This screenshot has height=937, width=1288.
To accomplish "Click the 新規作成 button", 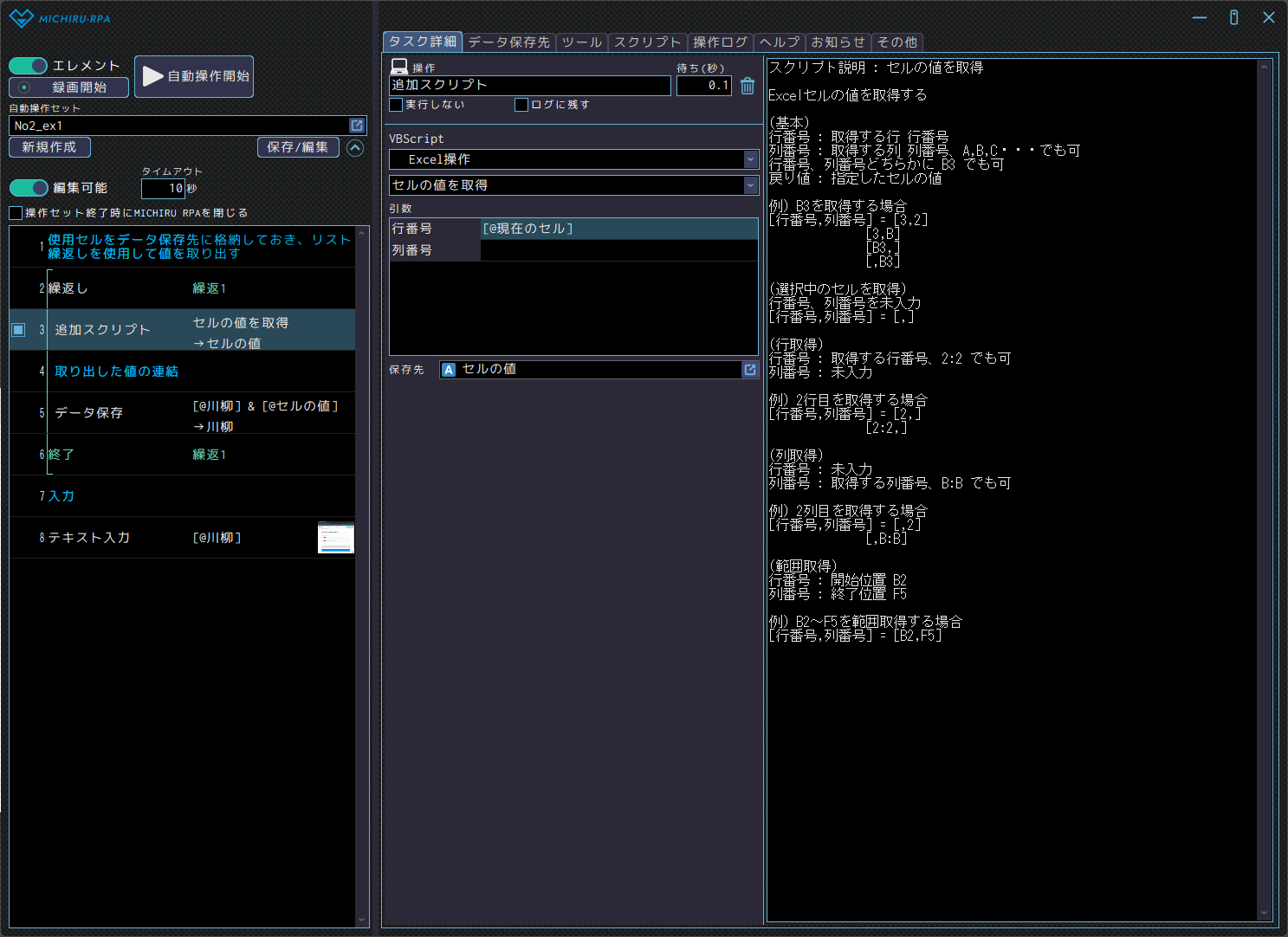I will [x=49, y=147].
